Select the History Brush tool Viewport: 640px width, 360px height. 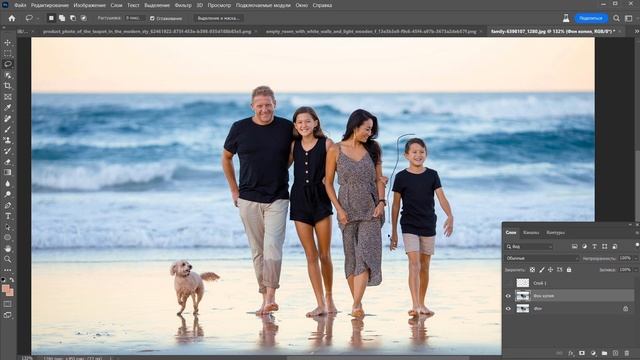point(8,151)
